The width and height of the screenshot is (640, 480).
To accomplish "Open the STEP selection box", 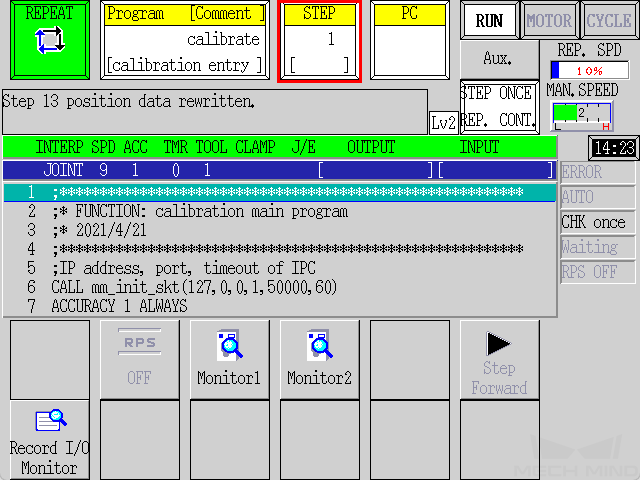I will 320,40.
